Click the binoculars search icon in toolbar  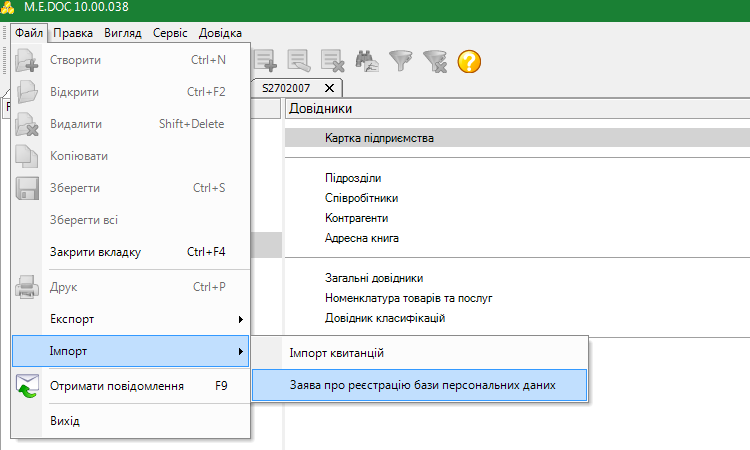pyautogui.click(x=367, y=61)
